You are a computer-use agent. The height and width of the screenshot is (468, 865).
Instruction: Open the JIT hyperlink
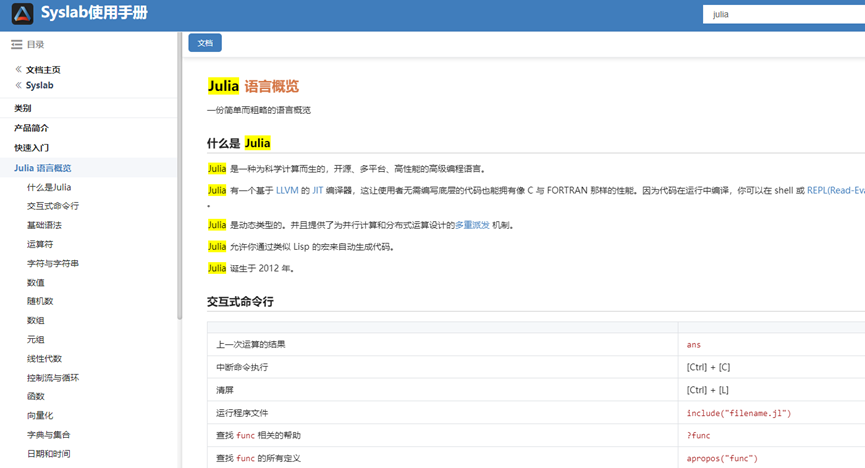tap(318, 190)
